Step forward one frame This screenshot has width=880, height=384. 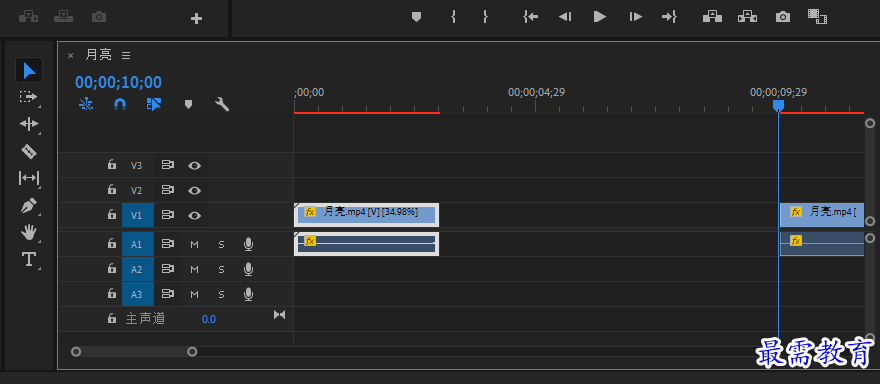(x=635, y=17)
